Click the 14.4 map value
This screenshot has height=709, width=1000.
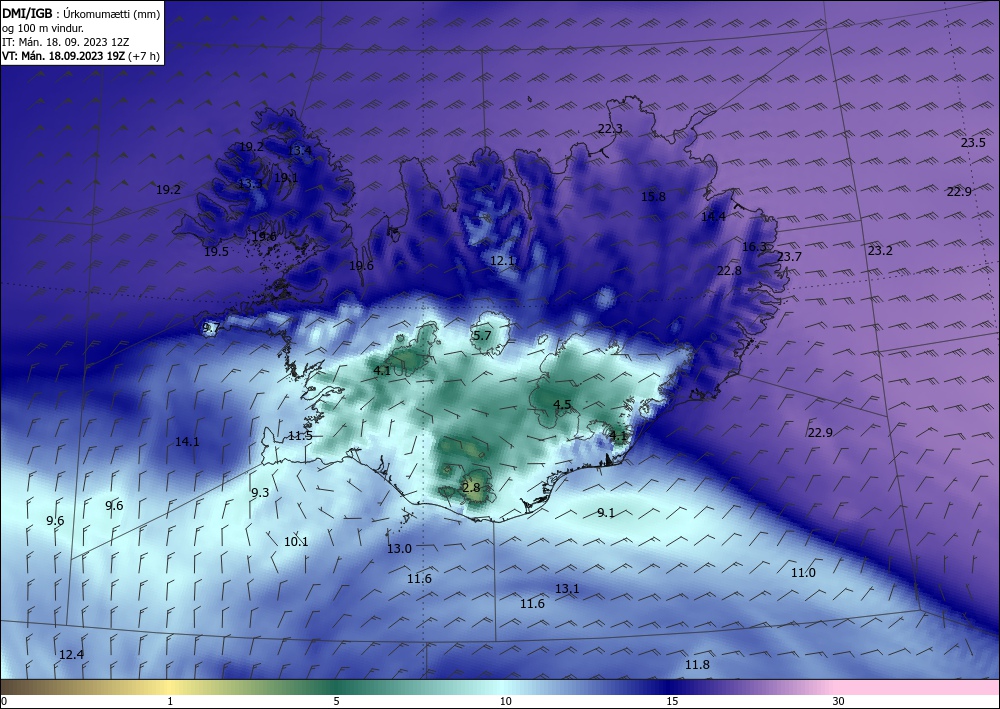coord(713,217)
